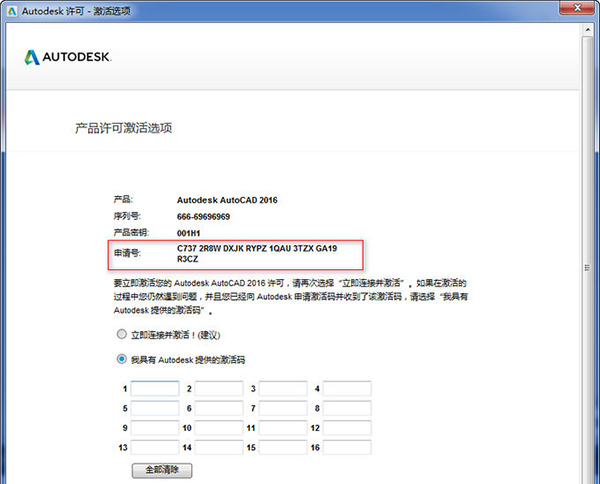This screenshot has height=484, width=600.
Task: Click activation code field 12
Action: pos(347,428)
